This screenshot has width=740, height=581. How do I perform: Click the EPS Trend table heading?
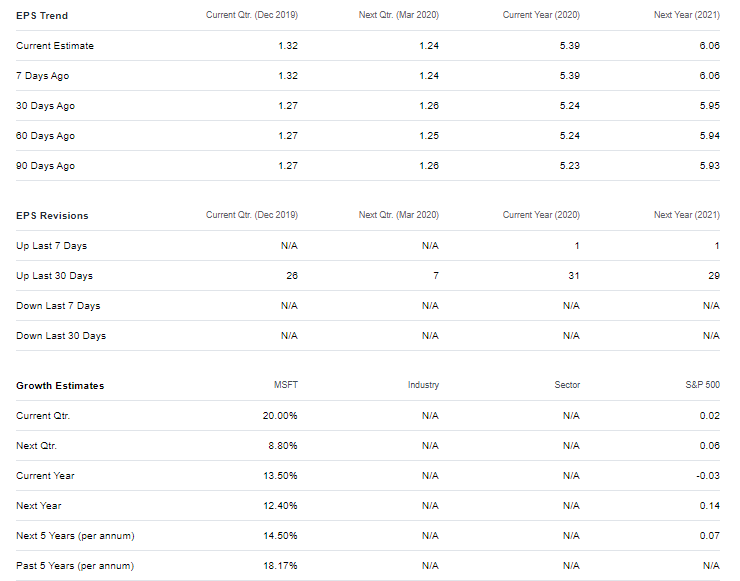[x=42, y=16]
